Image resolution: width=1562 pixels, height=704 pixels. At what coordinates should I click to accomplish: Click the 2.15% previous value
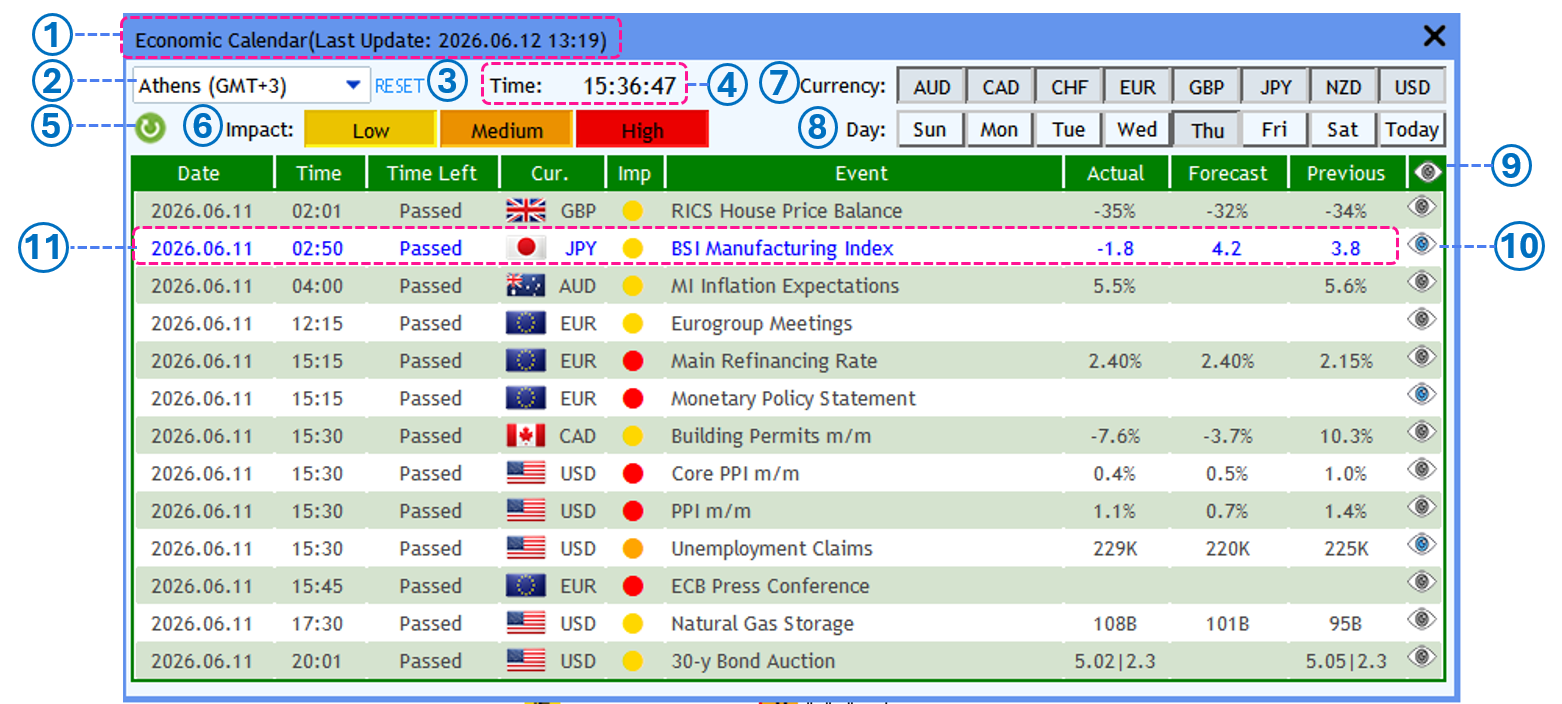pos(1346,361)
